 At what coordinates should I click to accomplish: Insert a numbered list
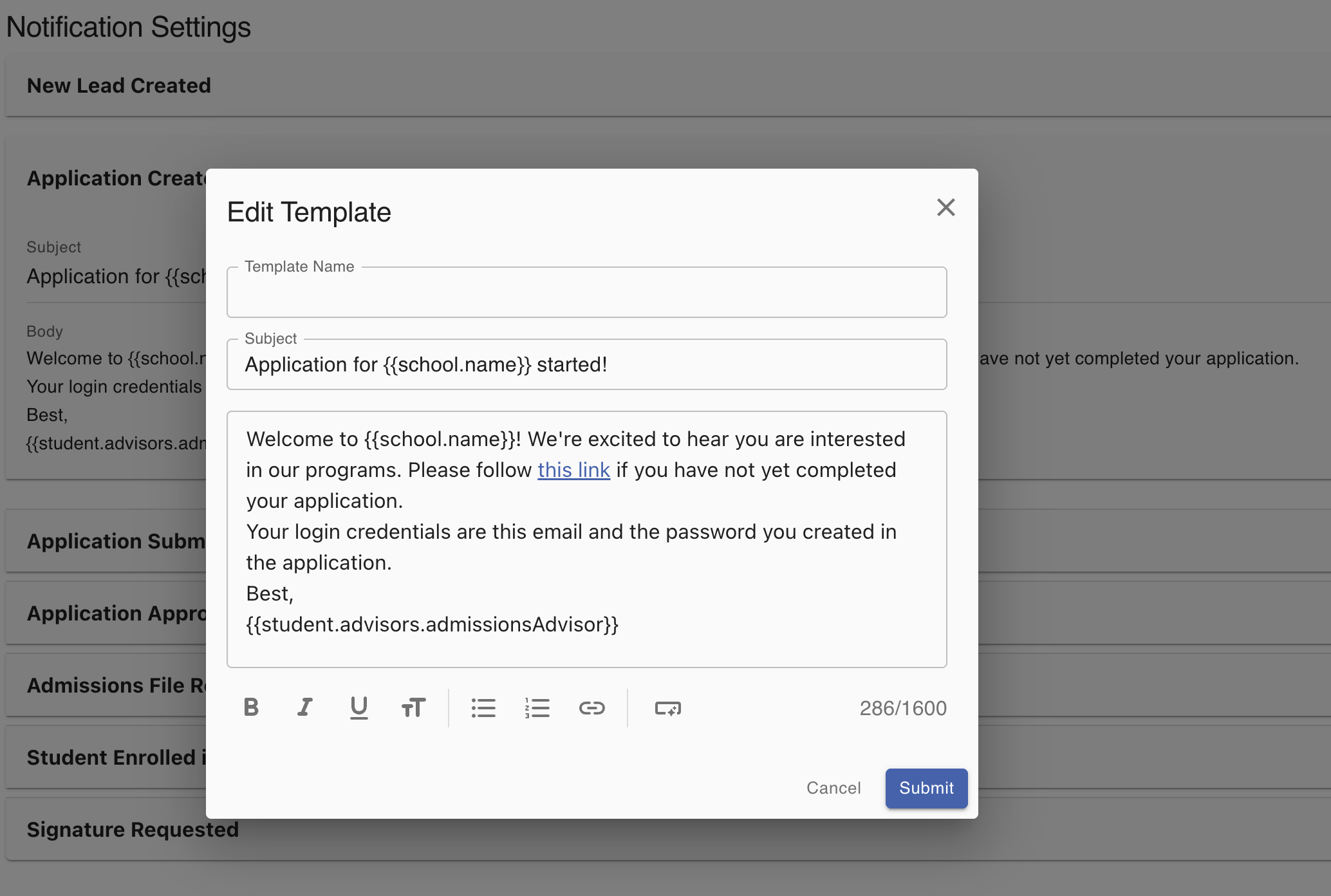click(537, 707)
